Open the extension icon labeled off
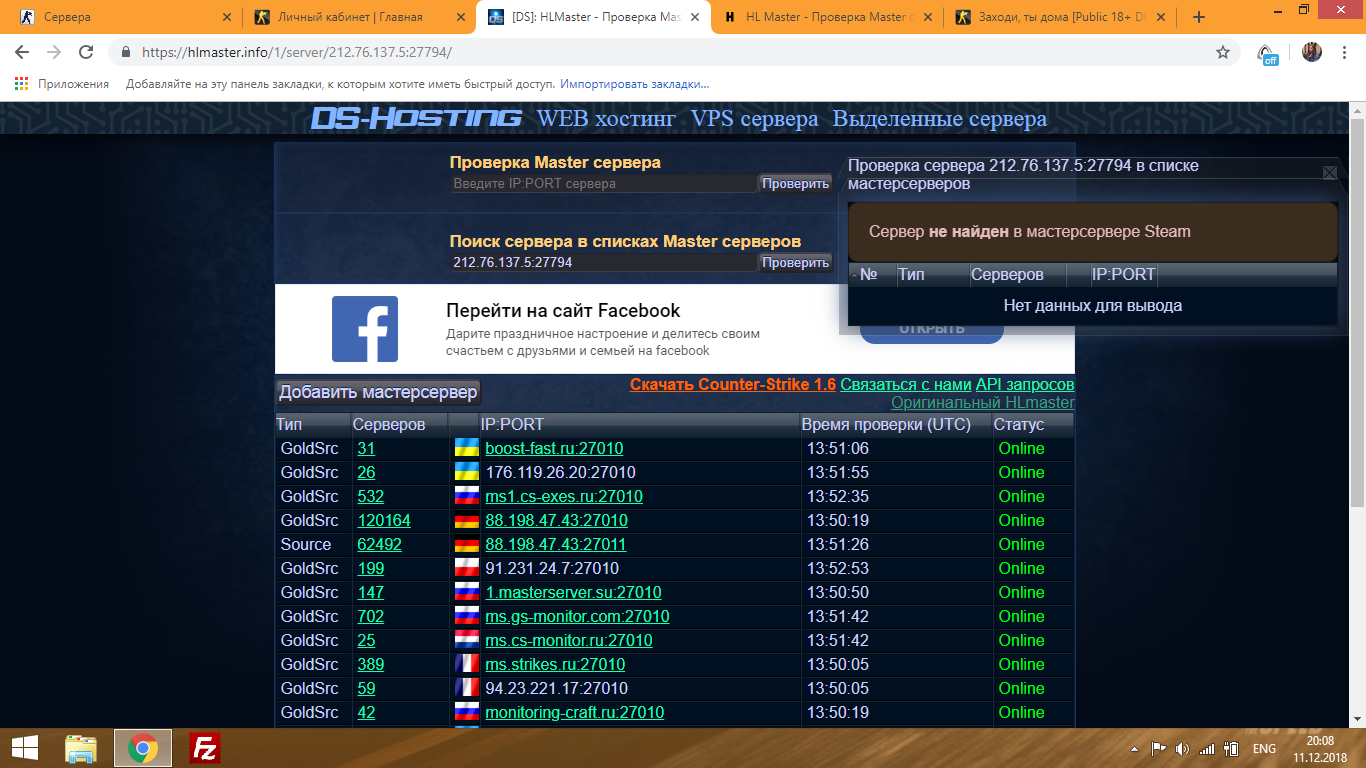This screenshot has height=768, width=1366. click(x=1267, y=54)
